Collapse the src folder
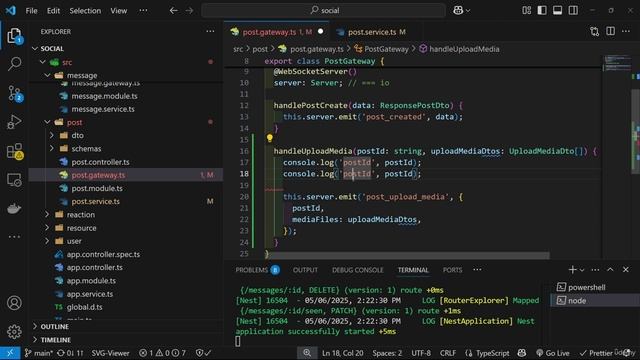This screenshot has width=640, height=360. (43, 62)
